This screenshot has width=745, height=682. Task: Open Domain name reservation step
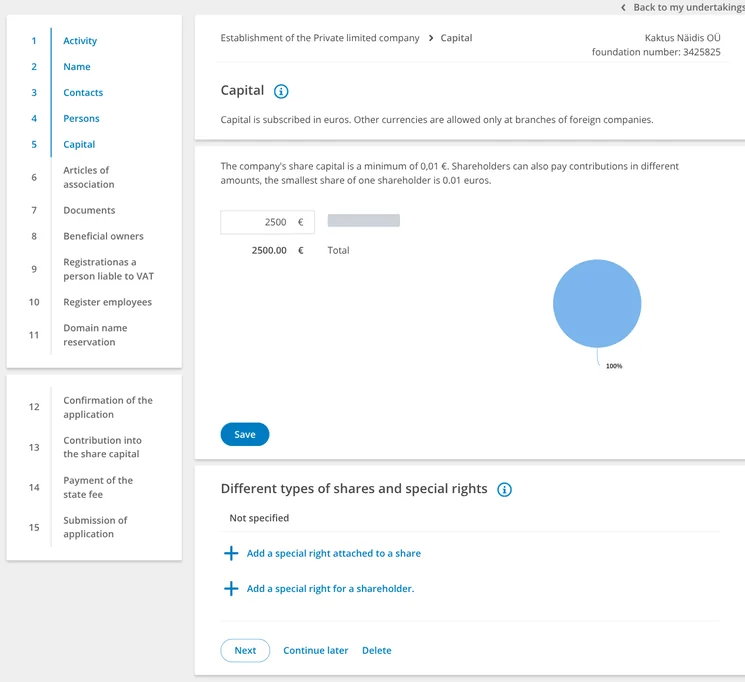pyautogui.click(x=95, y=335)
